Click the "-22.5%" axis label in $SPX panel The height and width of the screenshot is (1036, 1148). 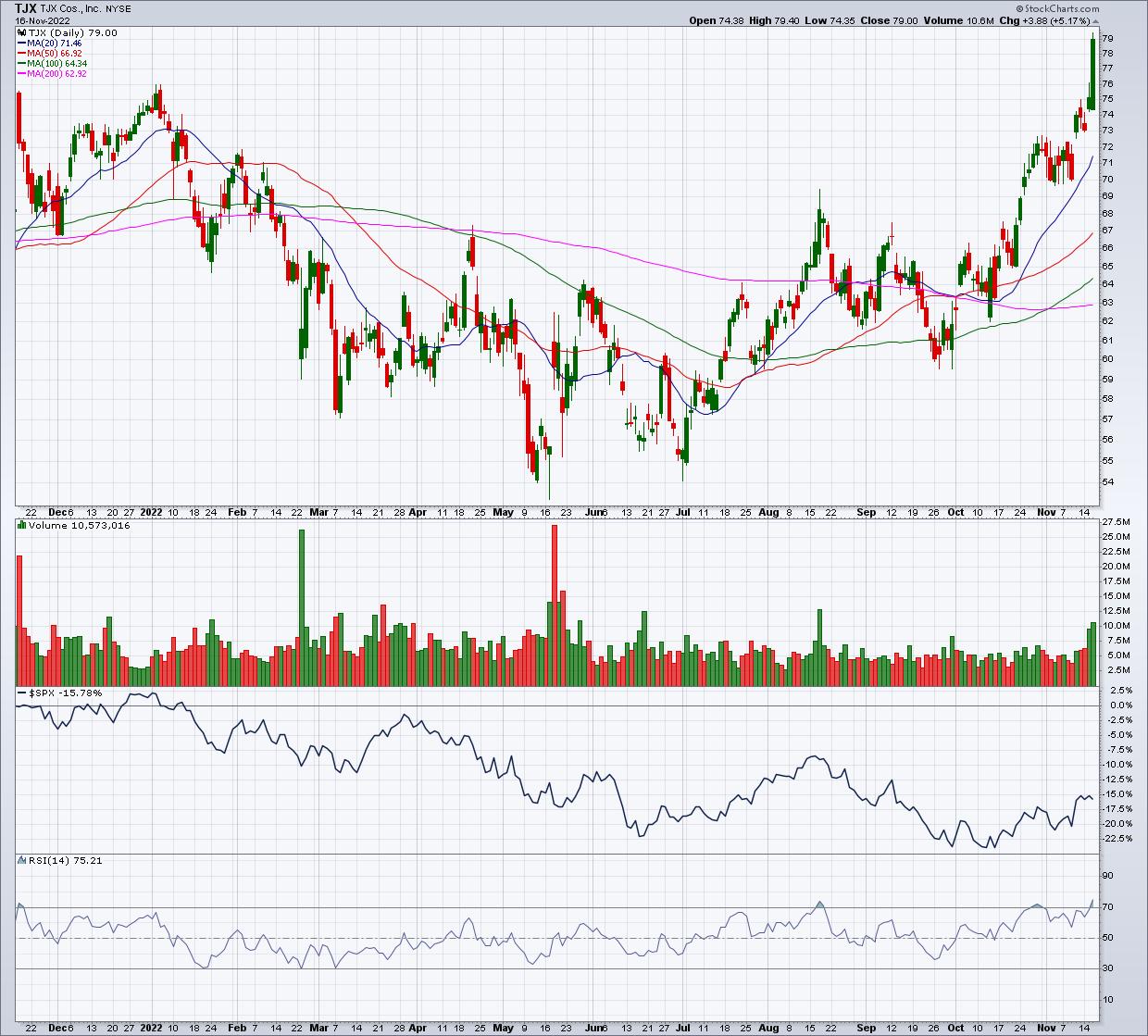pos(1117,838)
